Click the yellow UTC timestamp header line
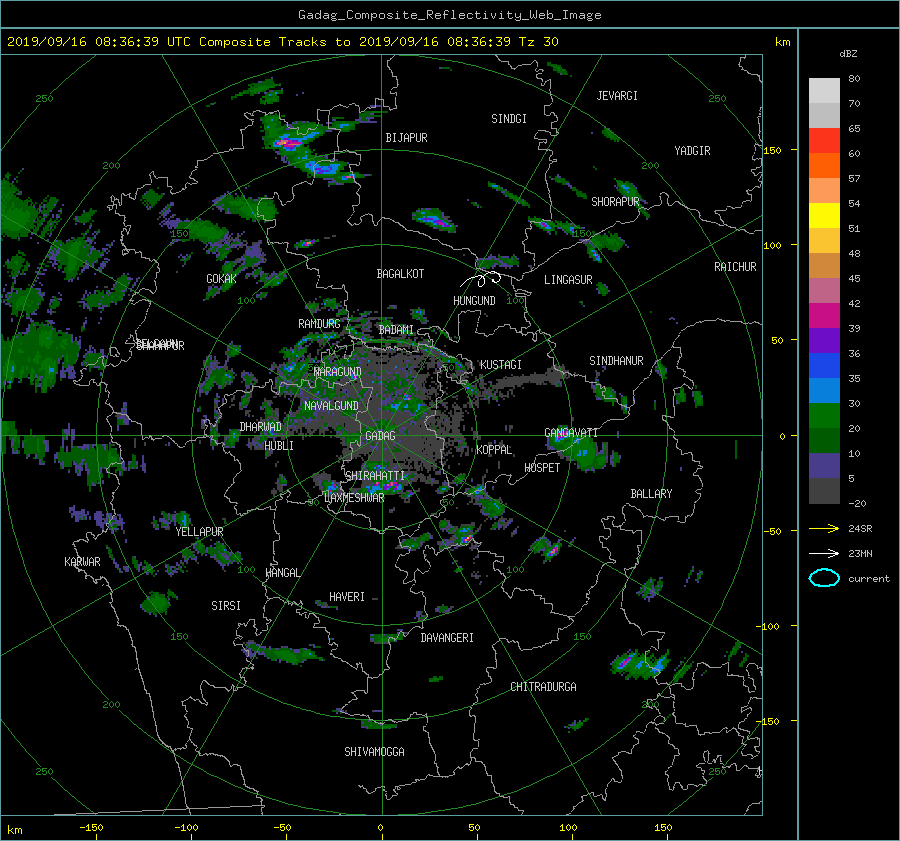The image size is (900, 841). (x=282, y=41)
